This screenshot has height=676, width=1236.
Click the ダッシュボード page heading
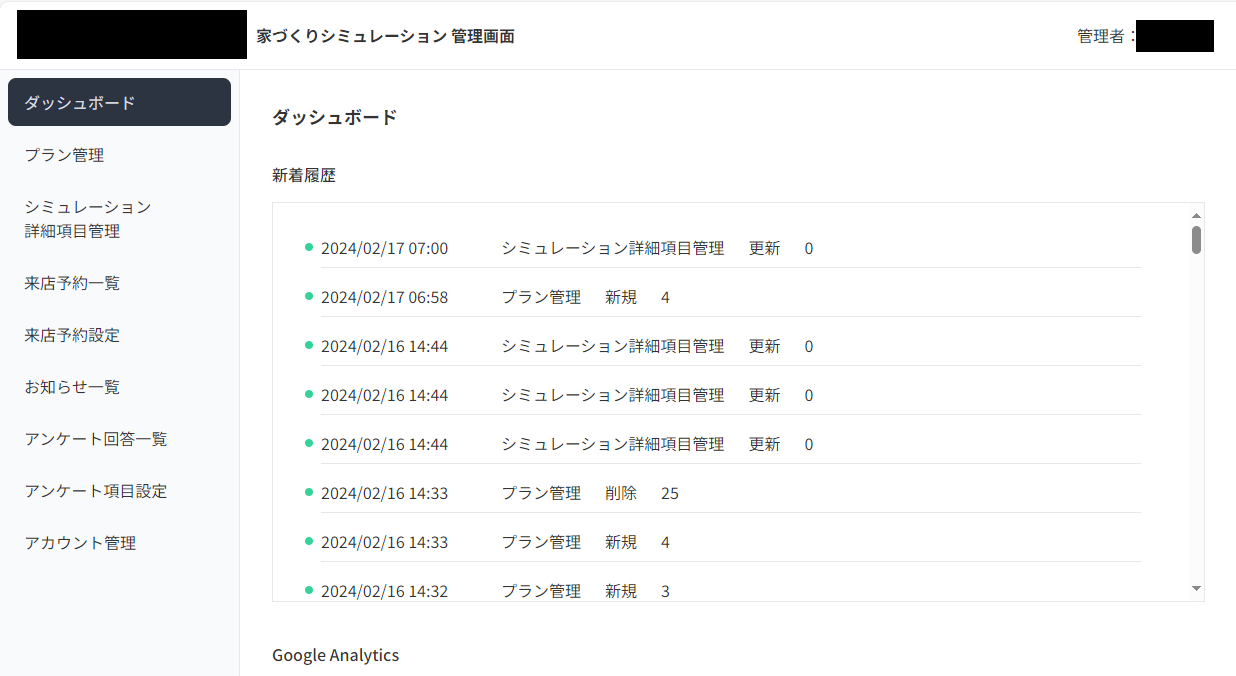[335, 117]
